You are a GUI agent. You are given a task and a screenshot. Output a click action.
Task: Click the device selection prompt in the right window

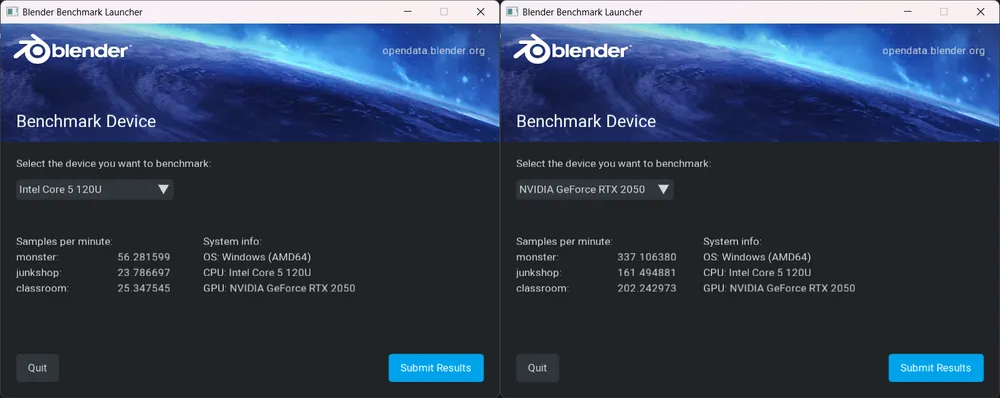coord(614,163)
